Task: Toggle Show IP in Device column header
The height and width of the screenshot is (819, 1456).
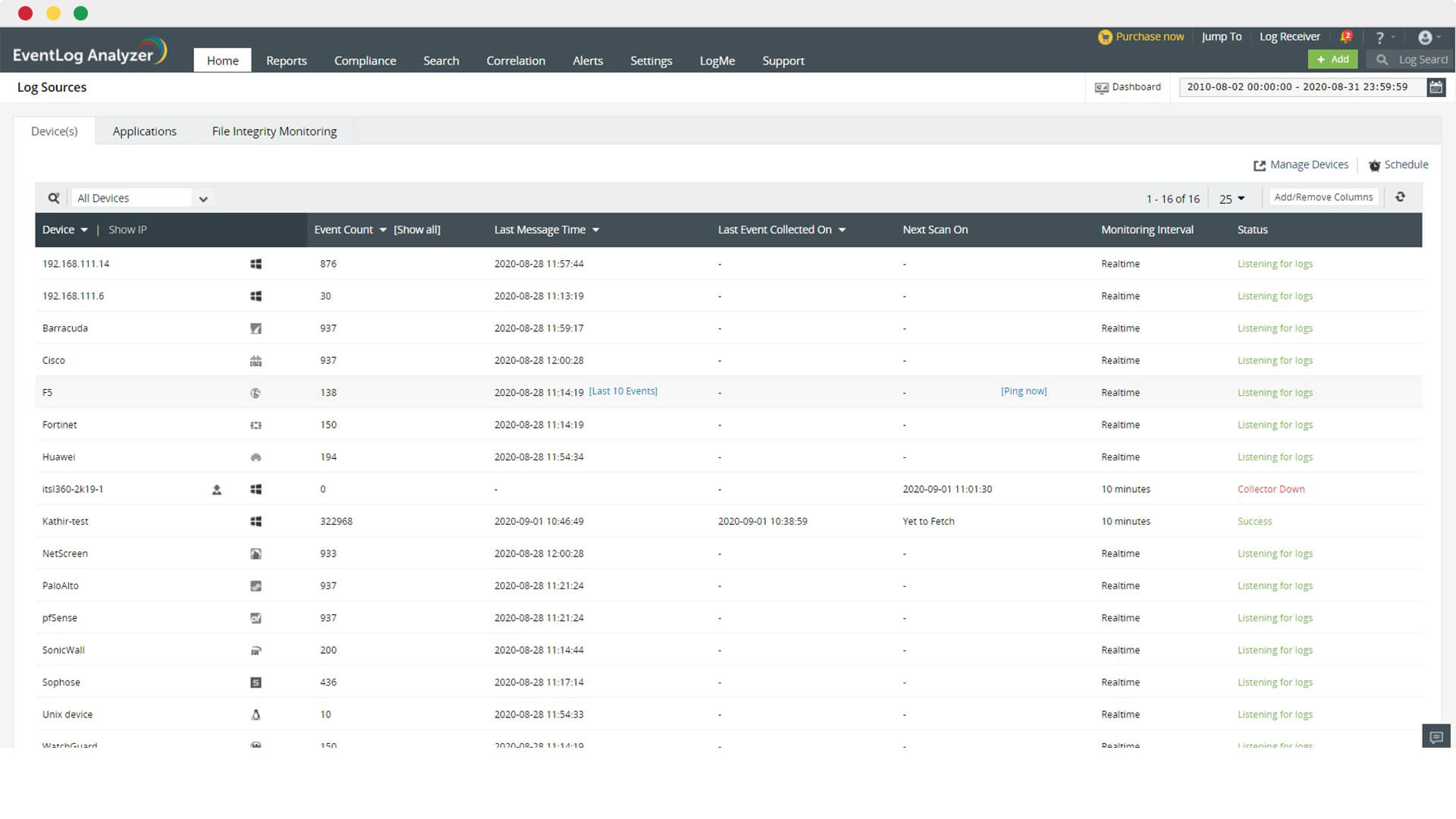Action: [127, 230]
